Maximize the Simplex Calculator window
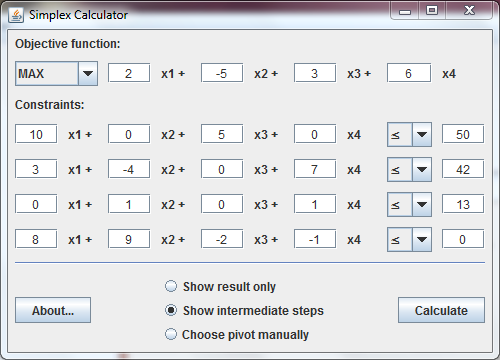This screenshot has width=500, height=360. click(432, 11)
